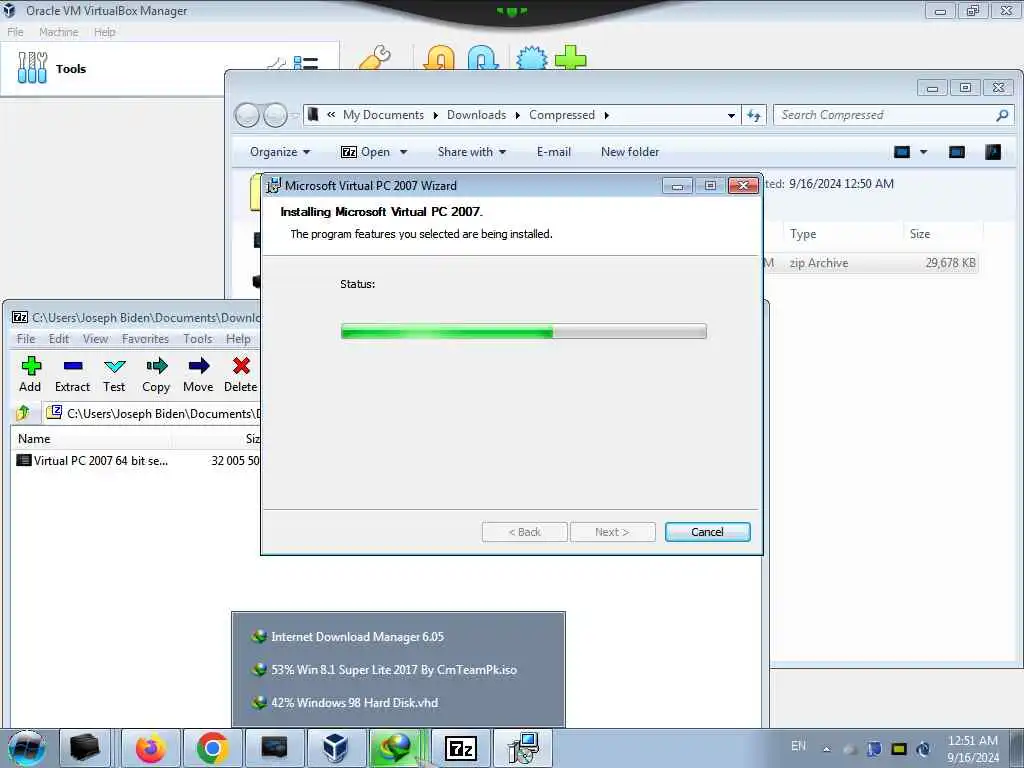Expand the Compressed breadcrumb arrow

607,116
